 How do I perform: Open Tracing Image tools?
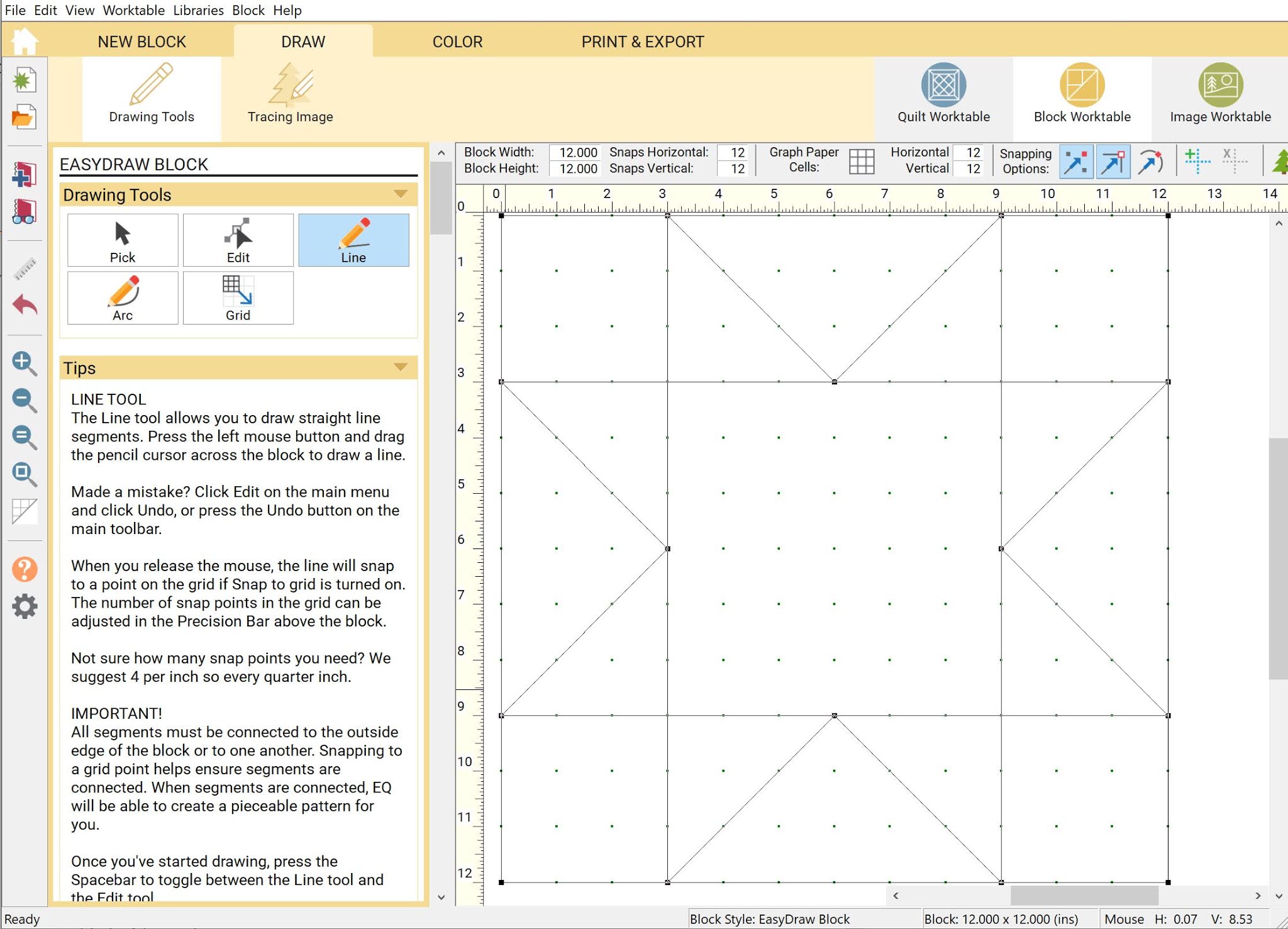click(290, 94)
